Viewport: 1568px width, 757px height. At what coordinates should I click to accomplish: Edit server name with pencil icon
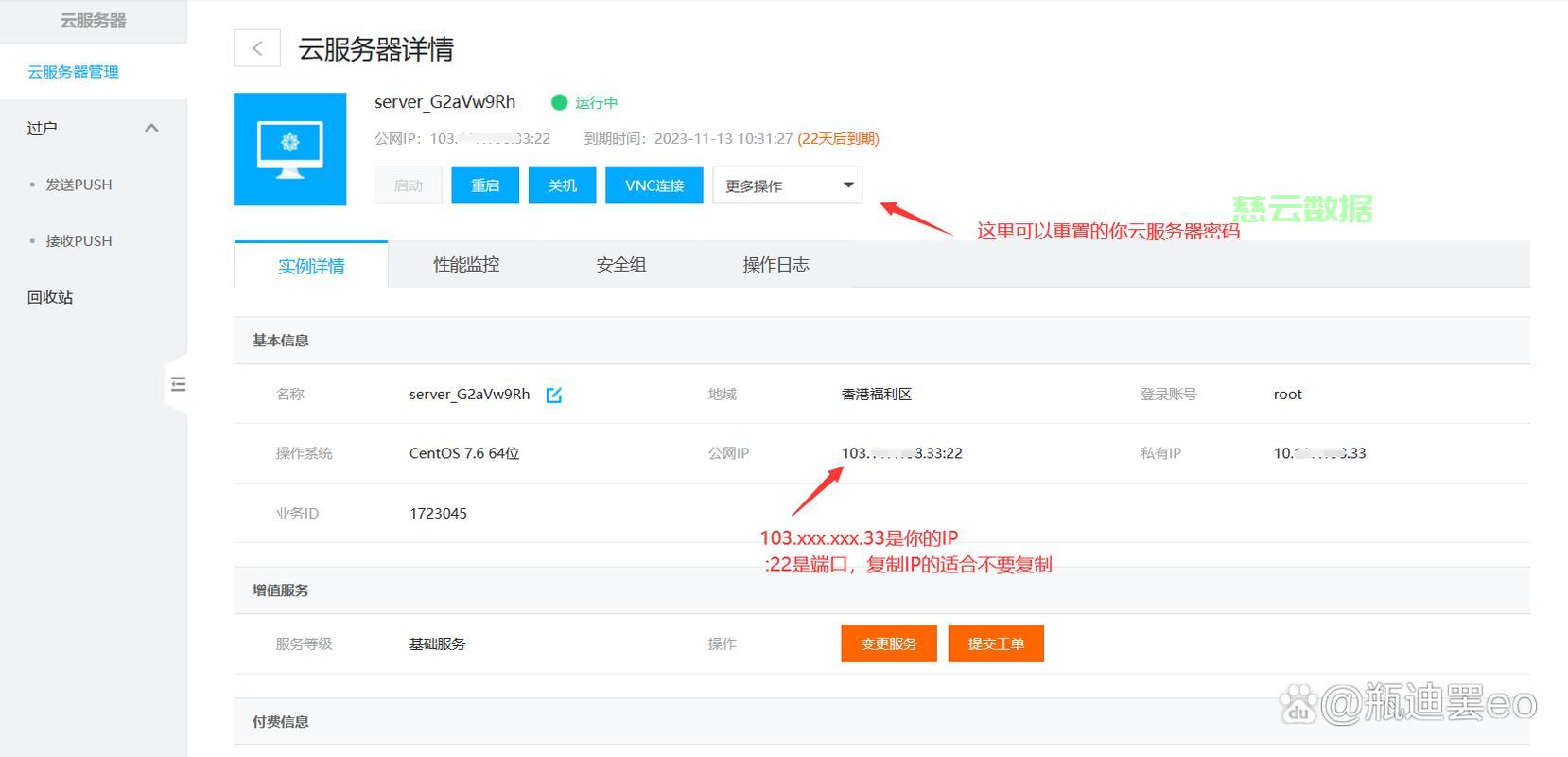pyautogui.click(x=554, y=395)
